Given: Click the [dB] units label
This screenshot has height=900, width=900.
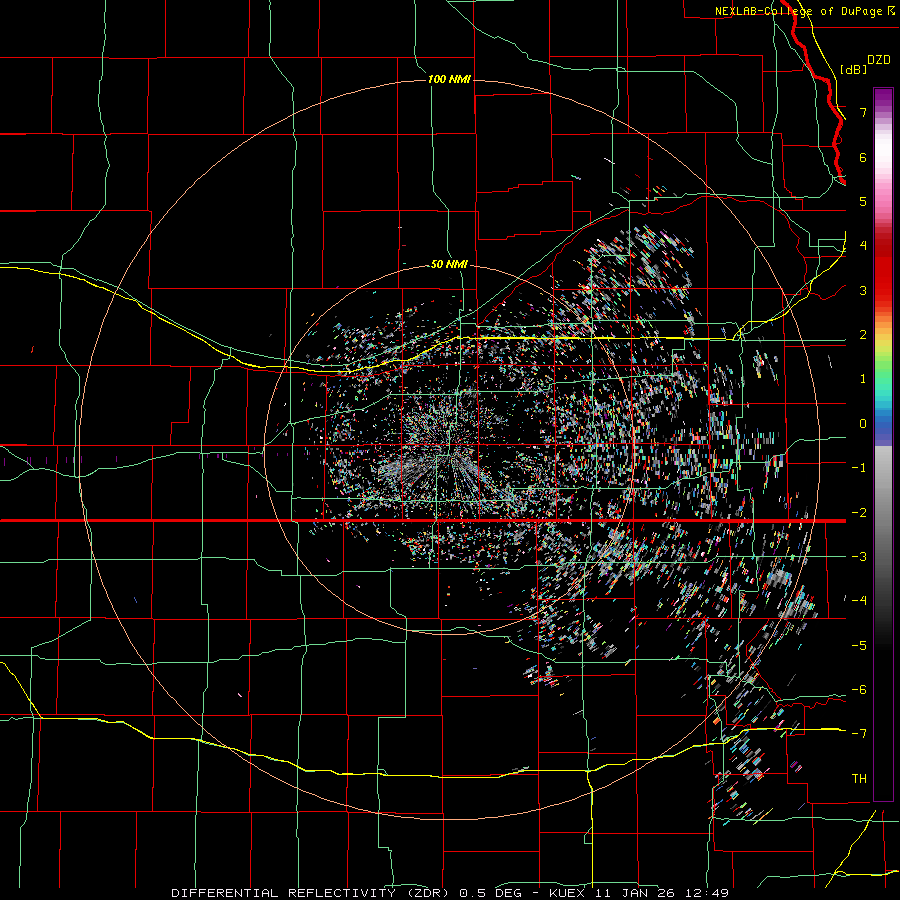Looking at the screenshot, I should click(853, 69).
